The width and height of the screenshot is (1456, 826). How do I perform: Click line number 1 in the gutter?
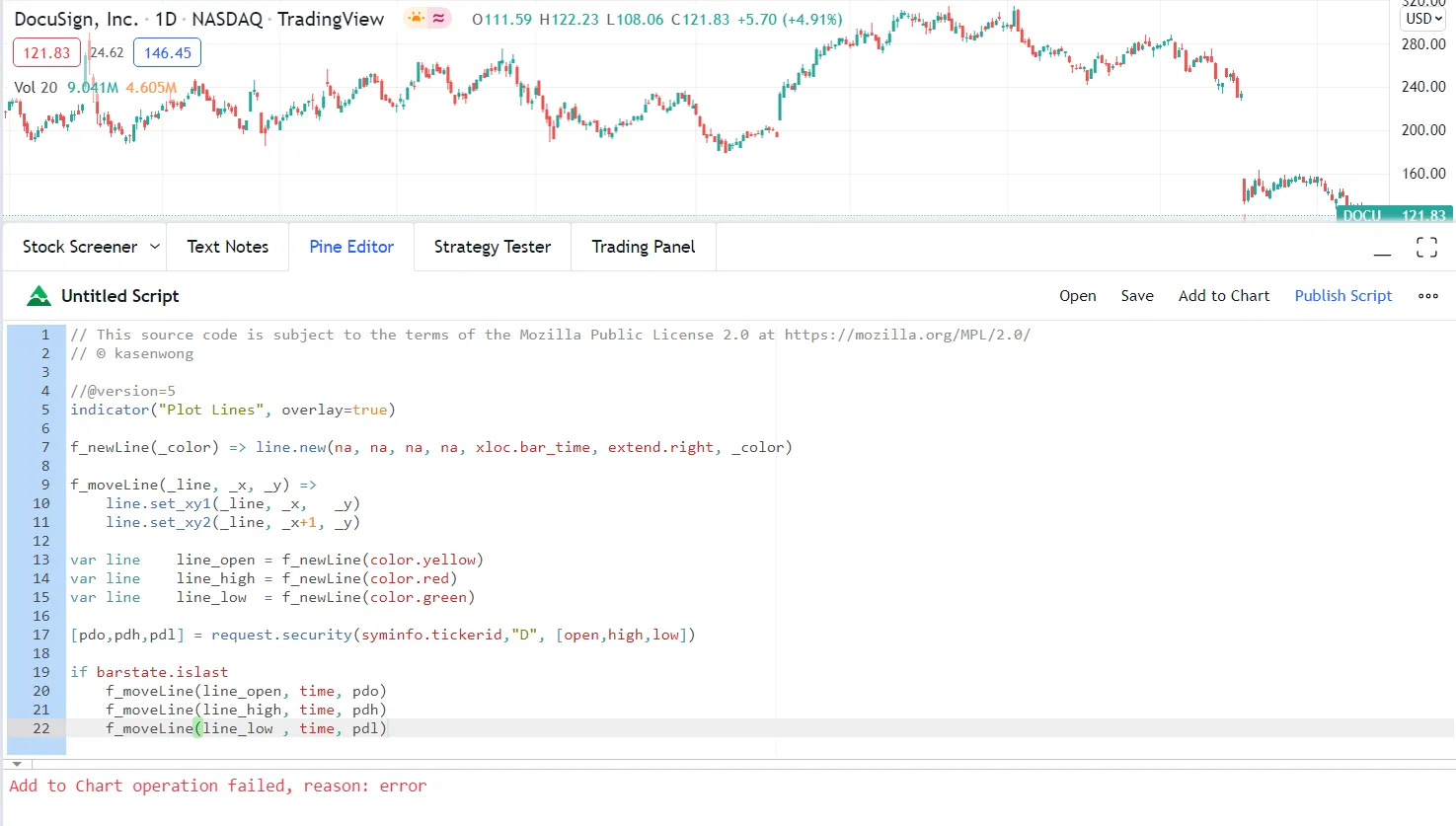click(x=44, y=336)
